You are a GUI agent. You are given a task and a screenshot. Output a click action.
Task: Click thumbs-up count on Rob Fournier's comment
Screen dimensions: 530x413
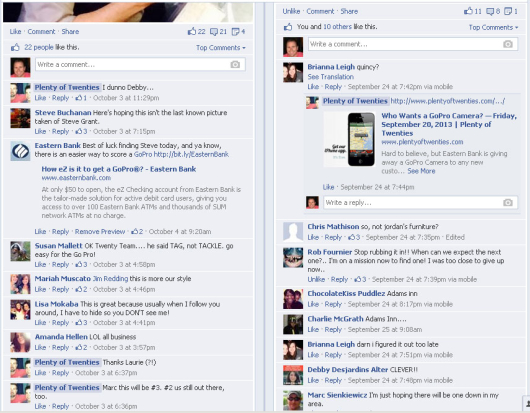(360, 279)
